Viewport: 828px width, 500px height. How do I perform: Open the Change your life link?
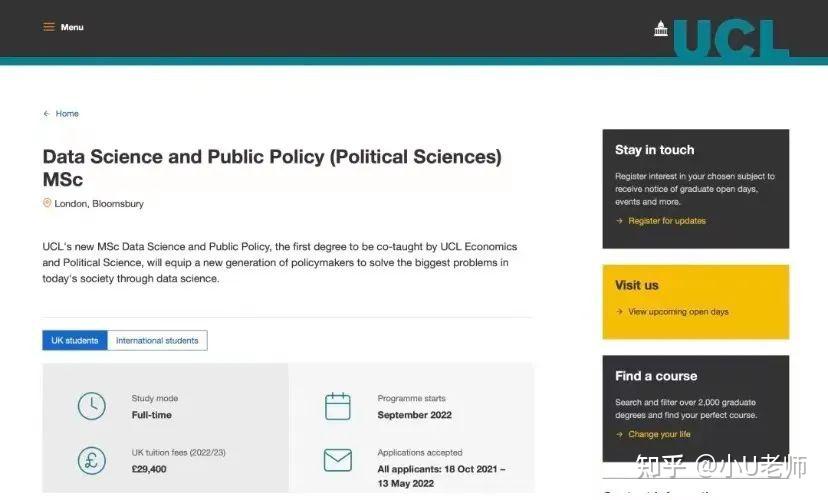point(659,434)
